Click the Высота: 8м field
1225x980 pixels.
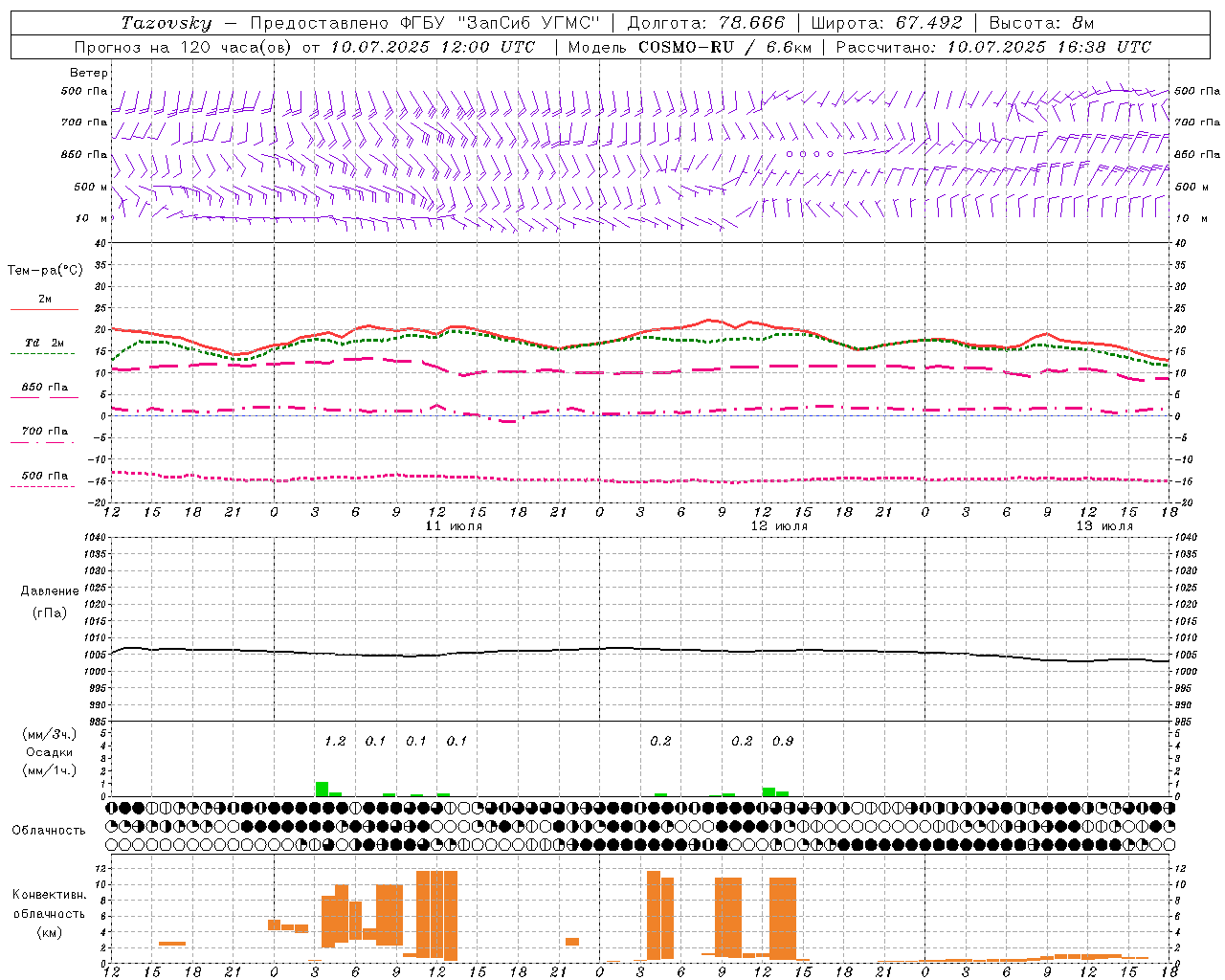click(1041, 23)
